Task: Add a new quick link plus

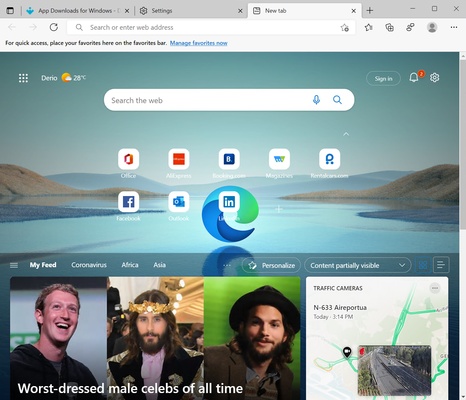Action: 279,209
